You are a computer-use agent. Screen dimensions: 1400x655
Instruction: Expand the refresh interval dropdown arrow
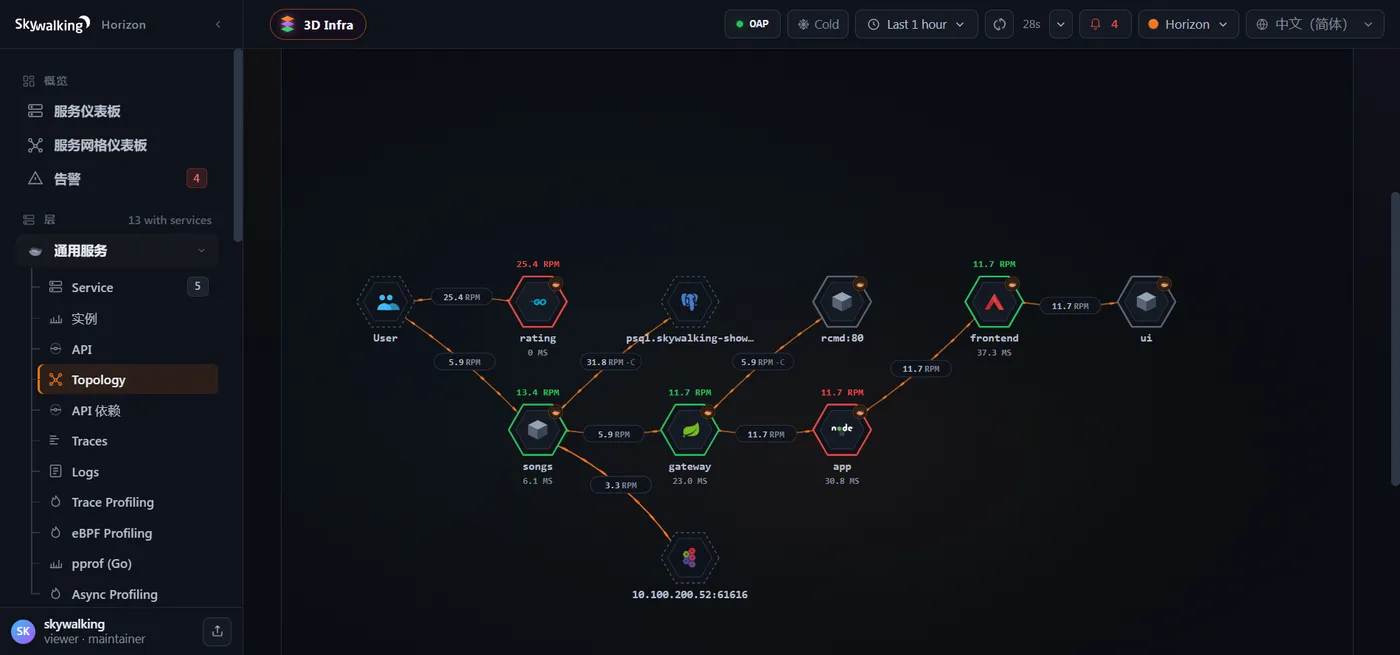point(1060,24)
